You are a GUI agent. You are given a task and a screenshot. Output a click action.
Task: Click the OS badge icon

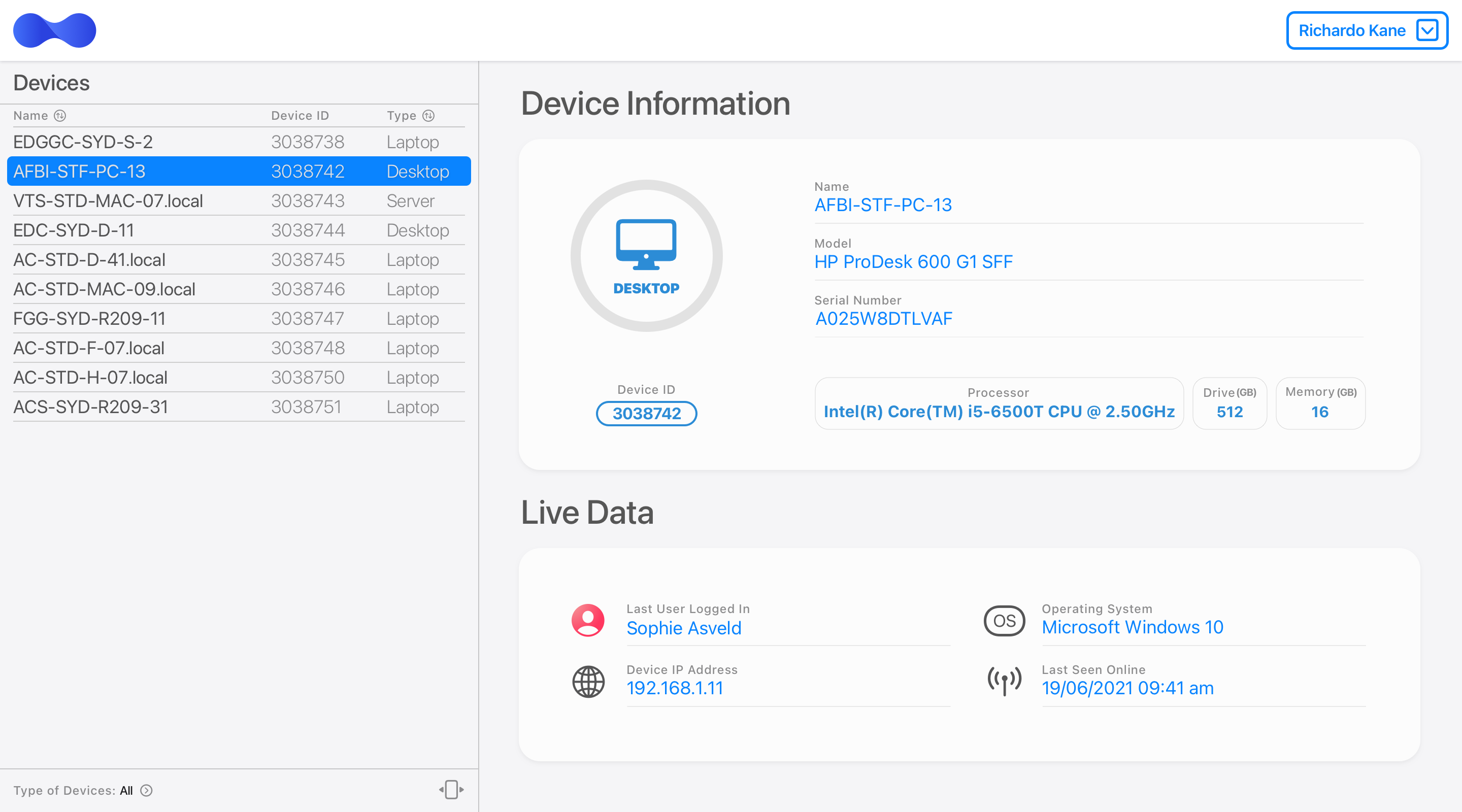click(x=1005, y=620)
